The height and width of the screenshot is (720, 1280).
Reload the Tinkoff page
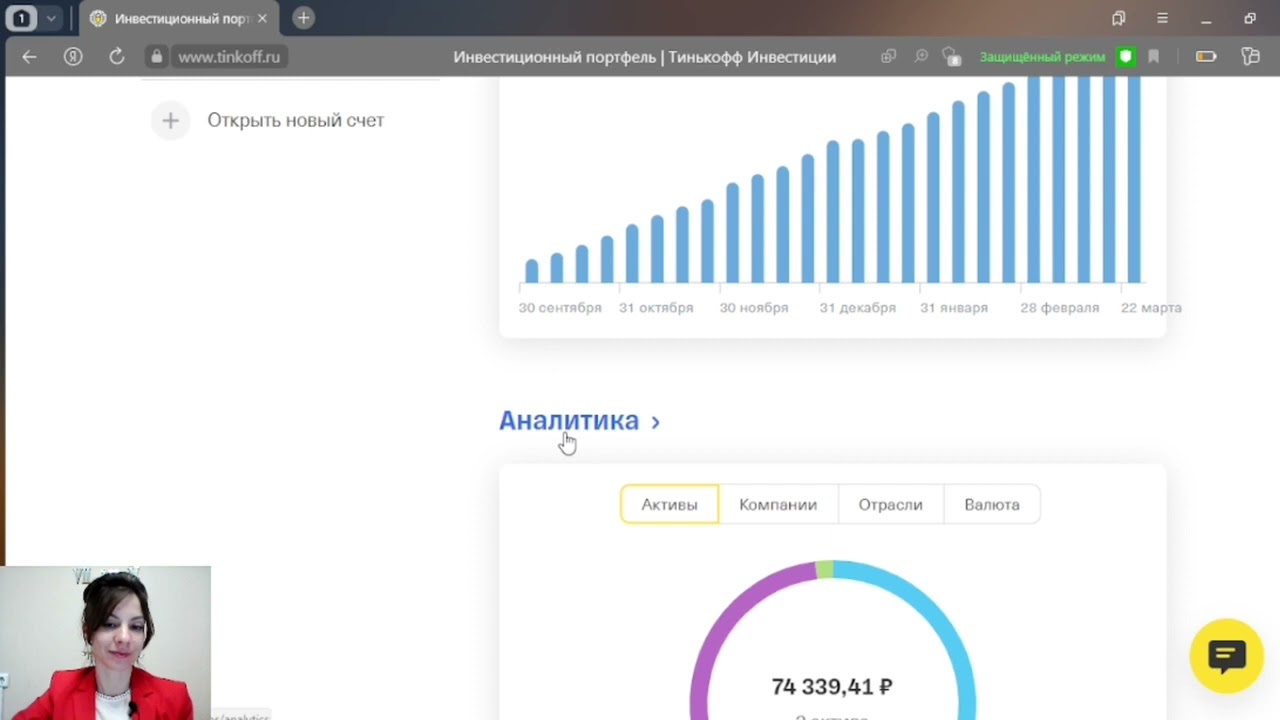[x=117, y=57]
